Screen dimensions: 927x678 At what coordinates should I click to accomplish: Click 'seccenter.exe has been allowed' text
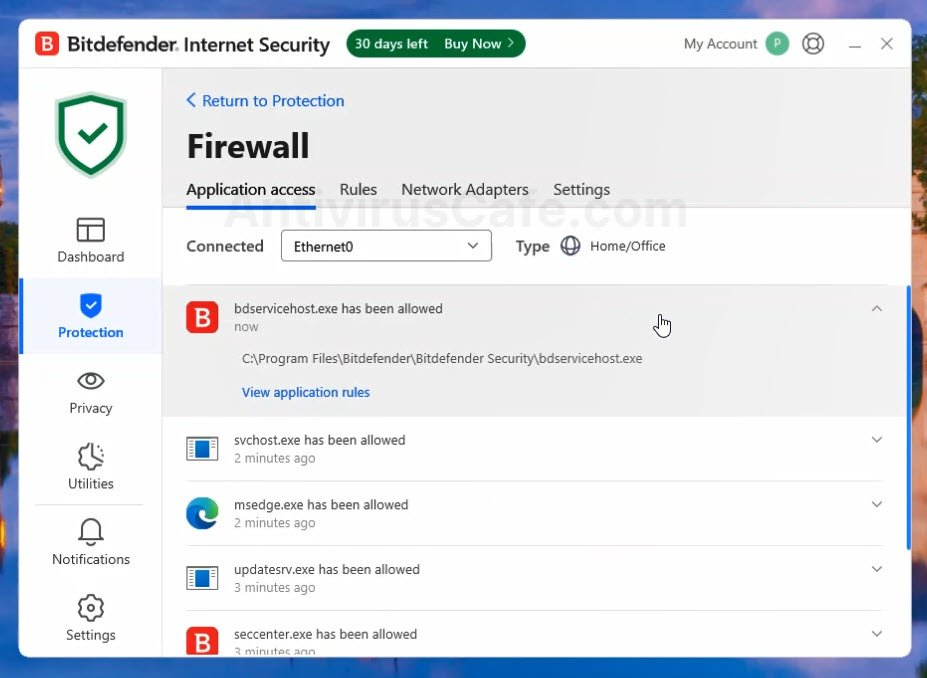tap(326, 634)
